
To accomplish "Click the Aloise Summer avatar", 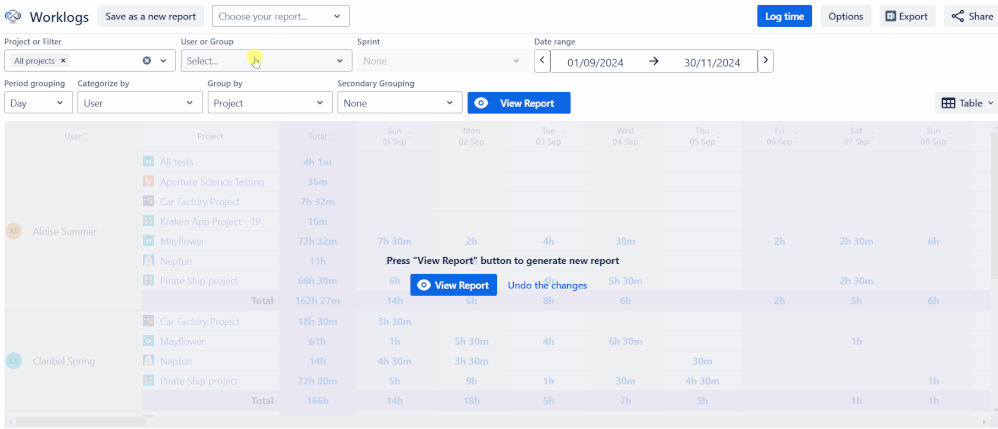I will click(14, 232).
